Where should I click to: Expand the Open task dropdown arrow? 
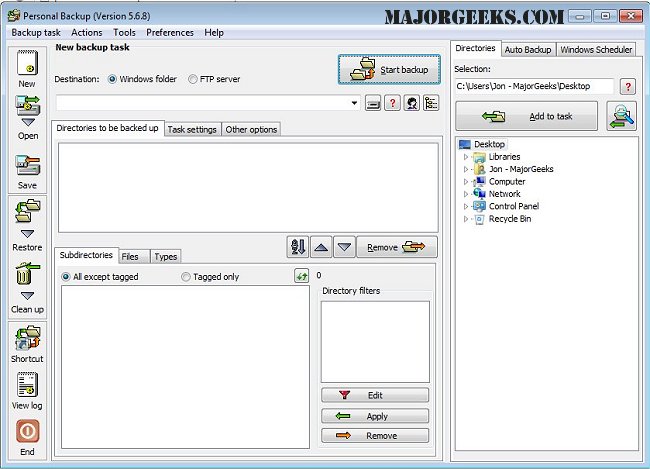click(28, 122)
